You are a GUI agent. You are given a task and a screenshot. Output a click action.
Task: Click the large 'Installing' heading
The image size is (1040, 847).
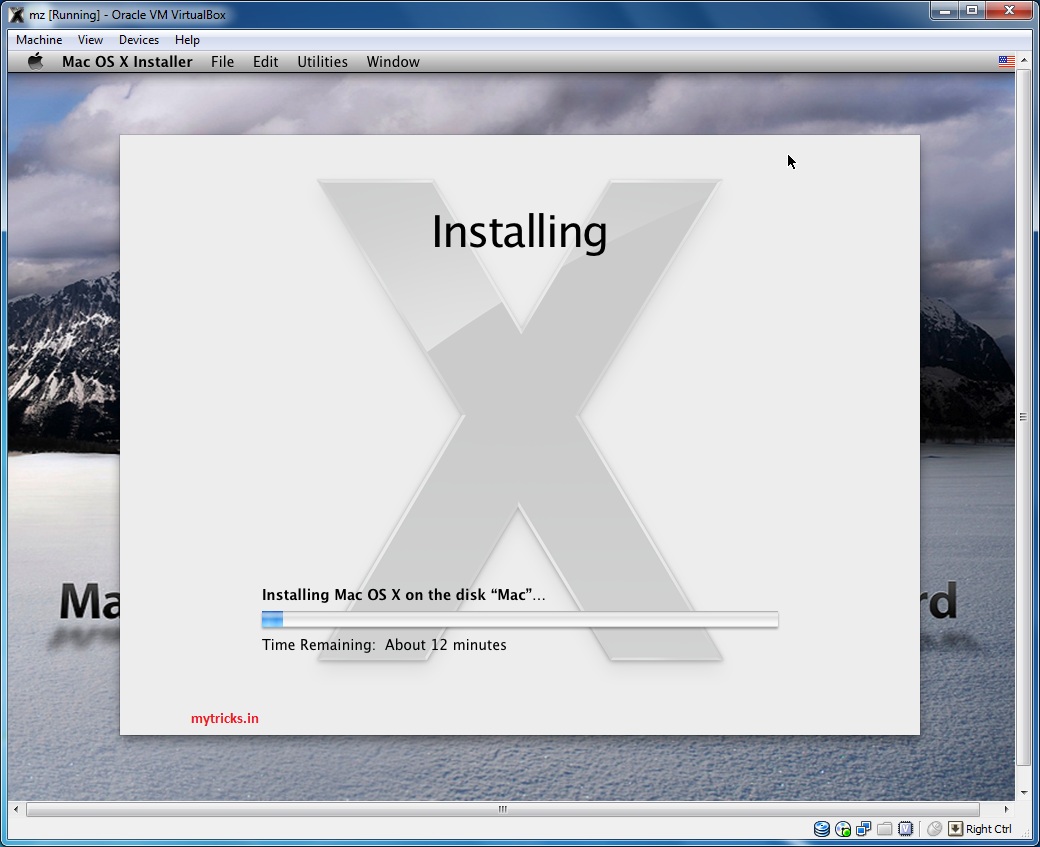pyautogui.click(x=519, y=232)
